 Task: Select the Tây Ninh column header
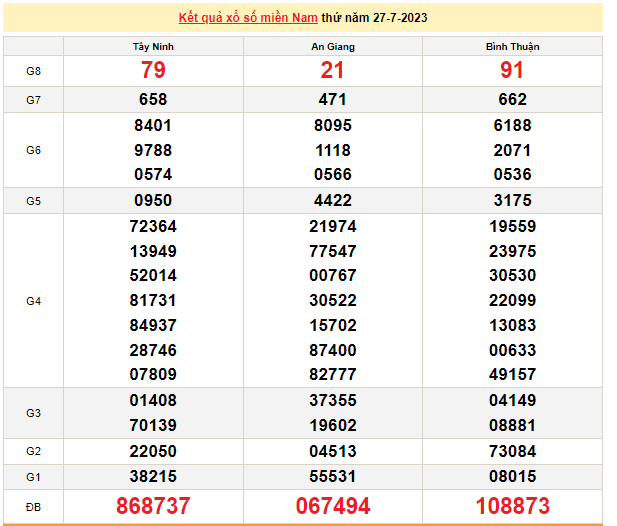(153, 46)
